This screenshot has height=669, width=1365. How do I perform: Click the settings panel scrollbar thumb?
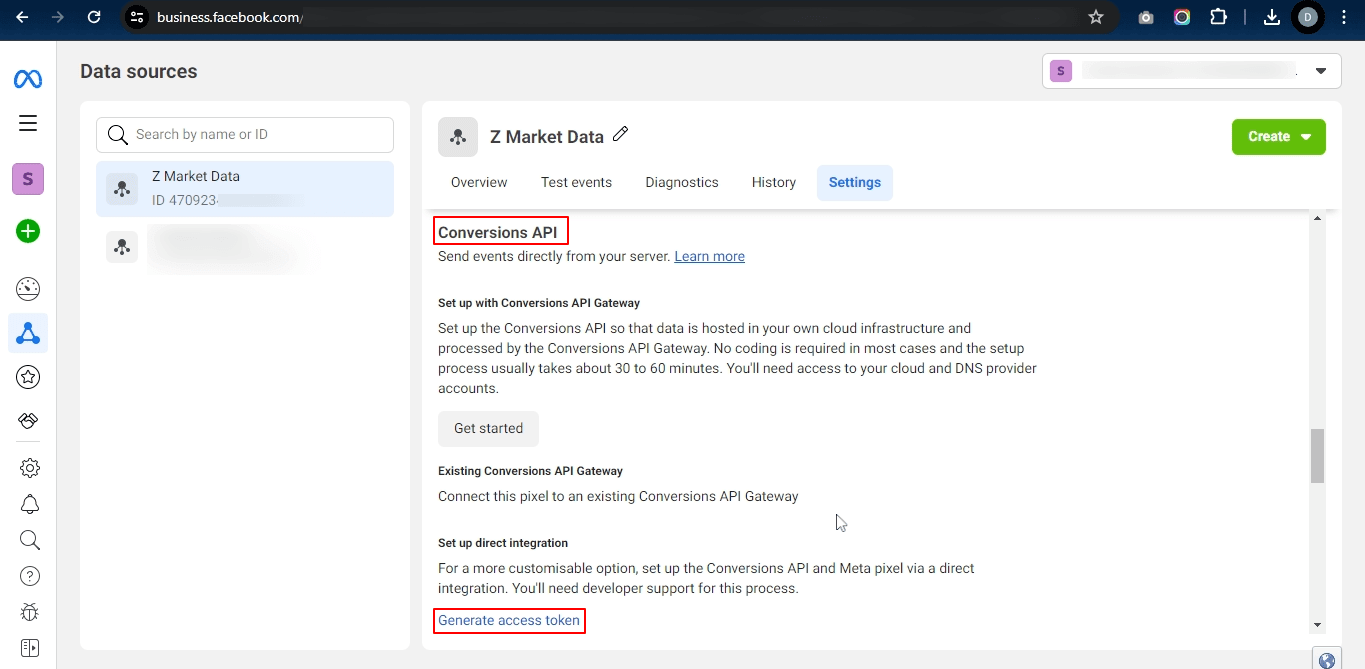click(x=1317, y=455)
